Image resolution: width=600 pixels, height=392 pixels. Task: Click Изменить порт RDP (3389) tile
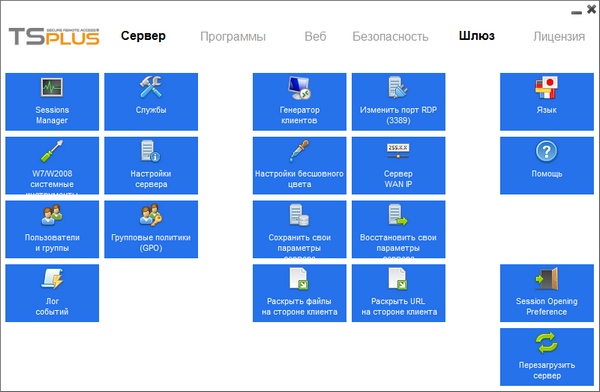(398, 102)
